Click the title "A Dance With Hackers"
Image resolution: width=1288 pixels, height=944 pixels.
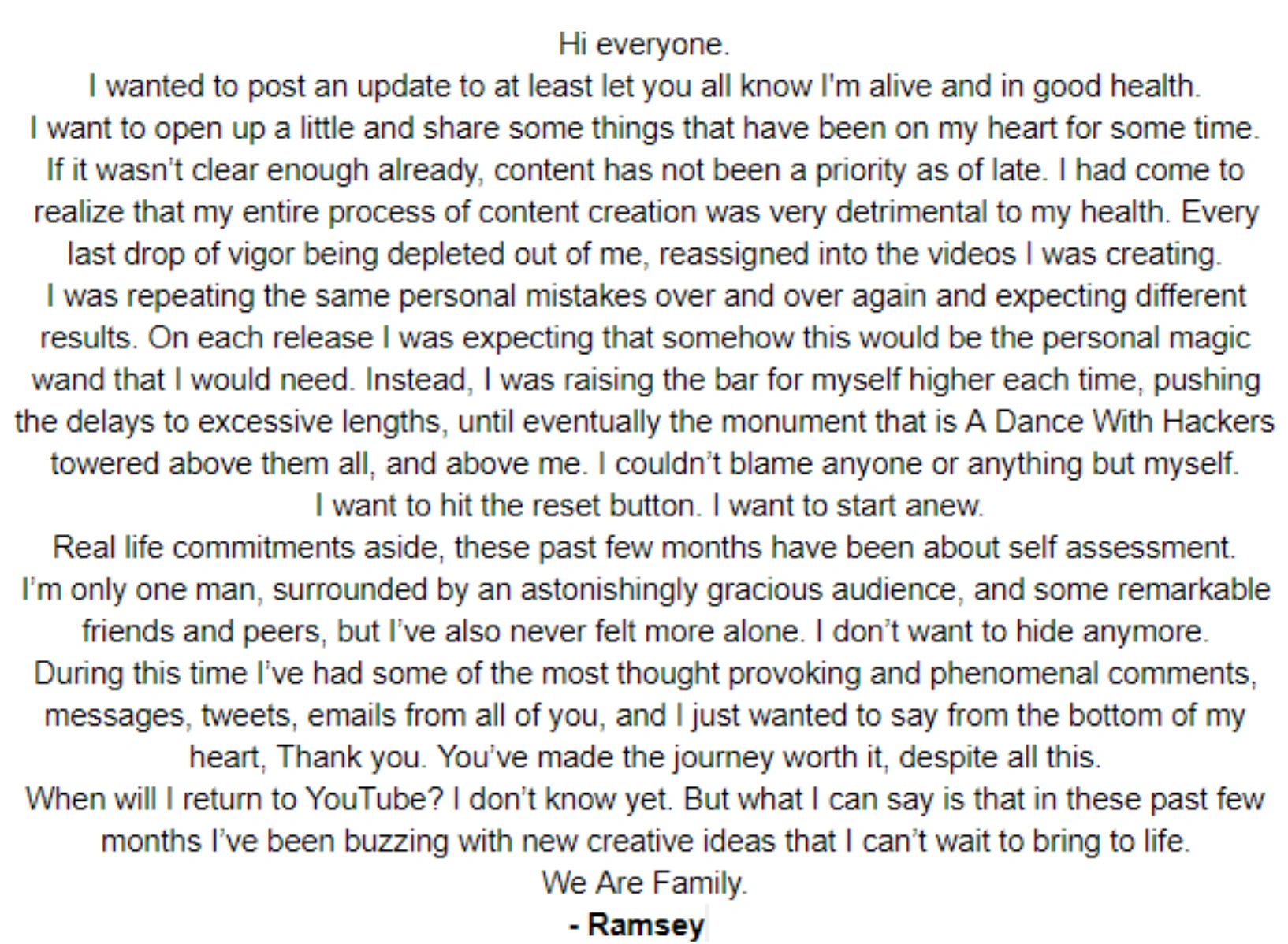(x=1119, y=422)
